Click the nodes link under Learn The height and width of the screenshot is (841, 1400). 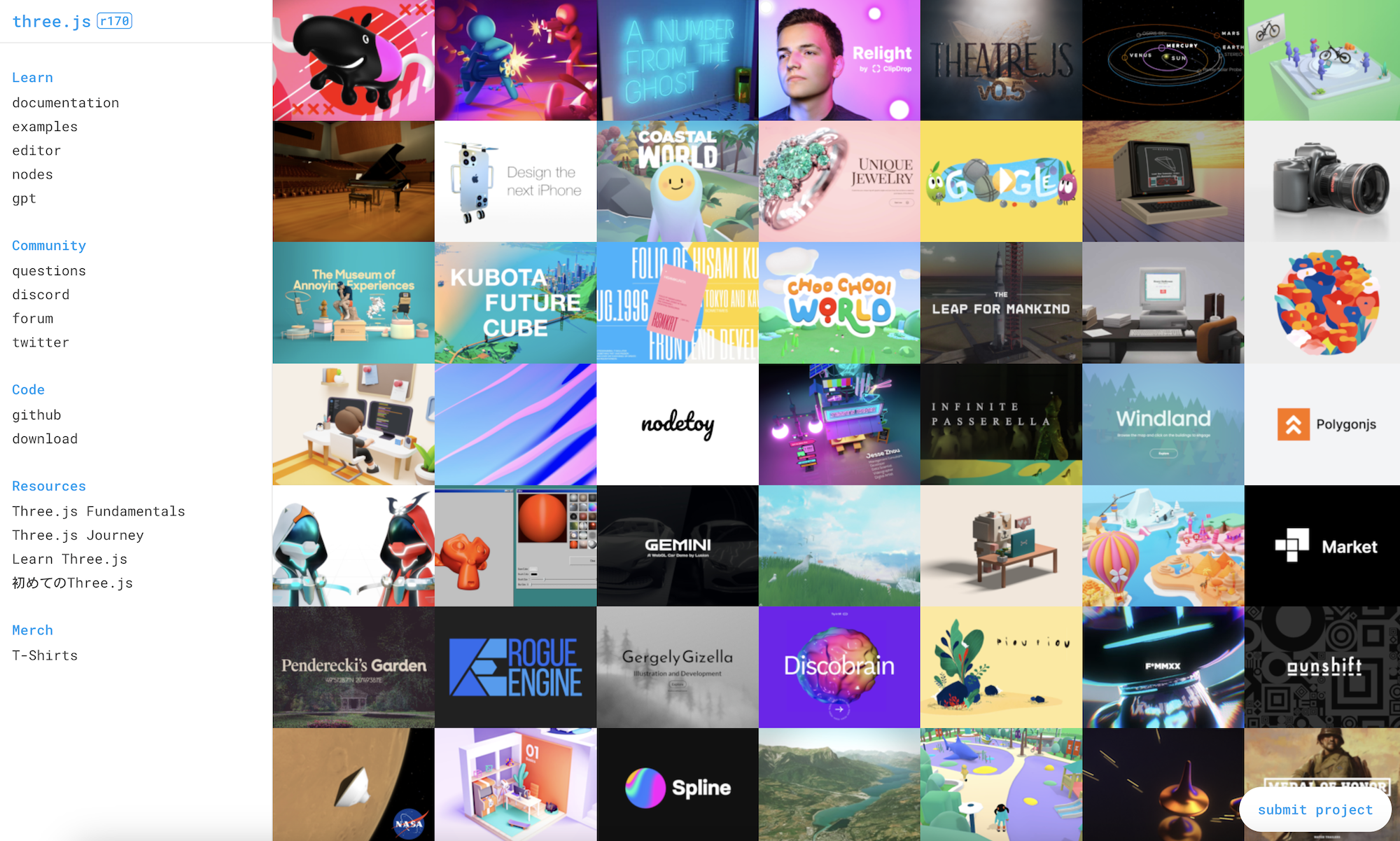tap(33, 174)
